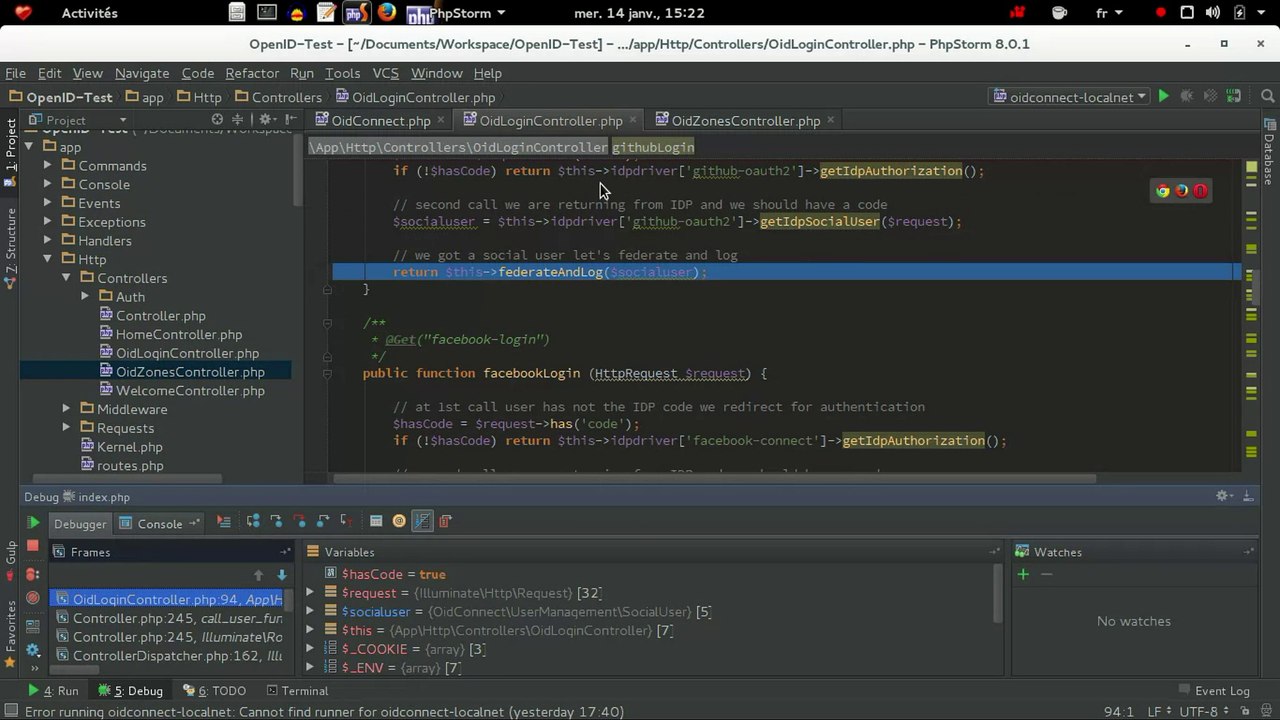
Task: Click Mute Breakpoints icon in debug sidebar
Action: pos(33,598)
